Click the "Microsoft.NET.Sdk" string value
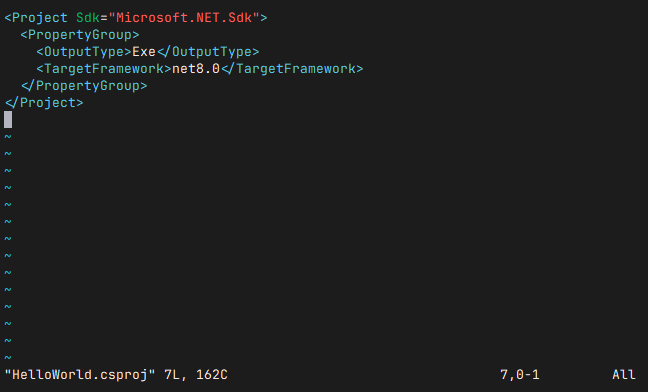Viewport: 648px width, 392px height. coord(184,18)
